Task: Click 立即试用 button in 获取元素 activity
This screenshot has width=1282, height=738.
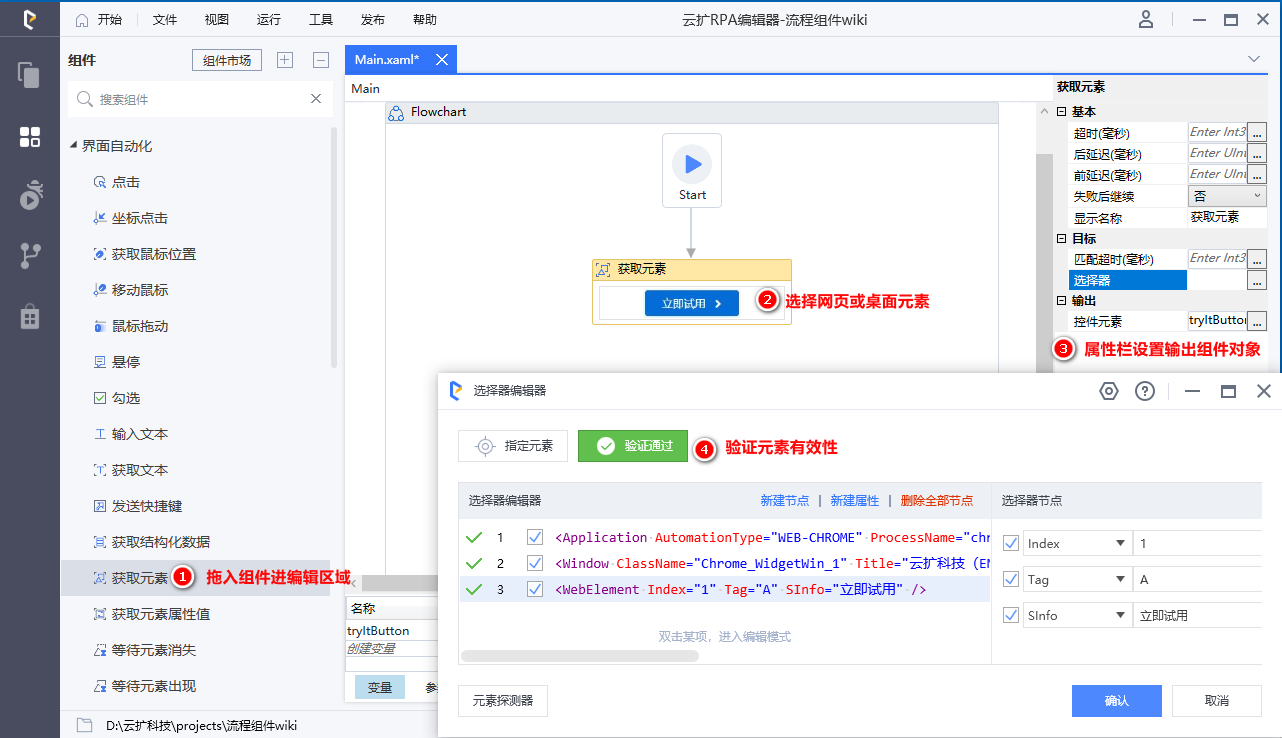Action: click(x=692, y=303)
